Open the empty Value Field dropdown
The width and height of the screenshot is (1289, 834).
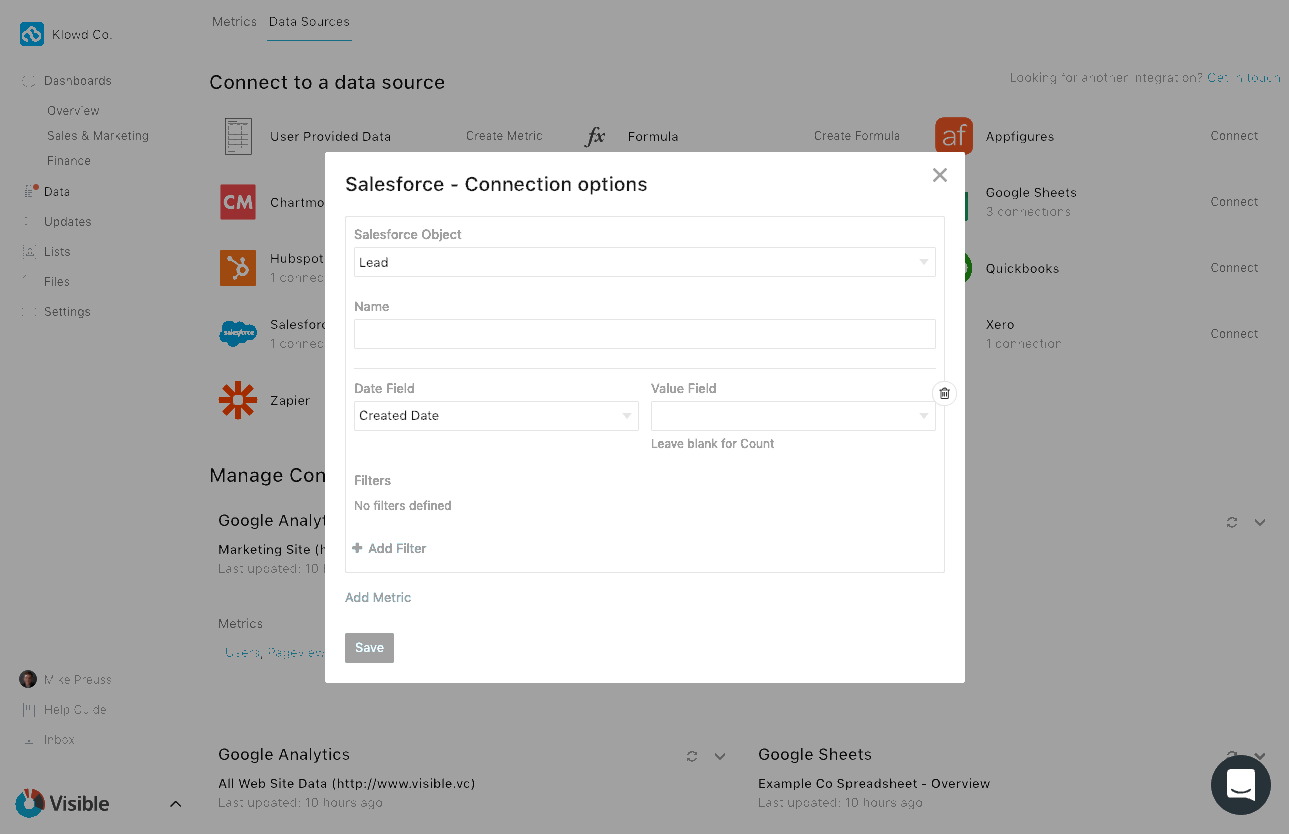(x=793, y=416)
